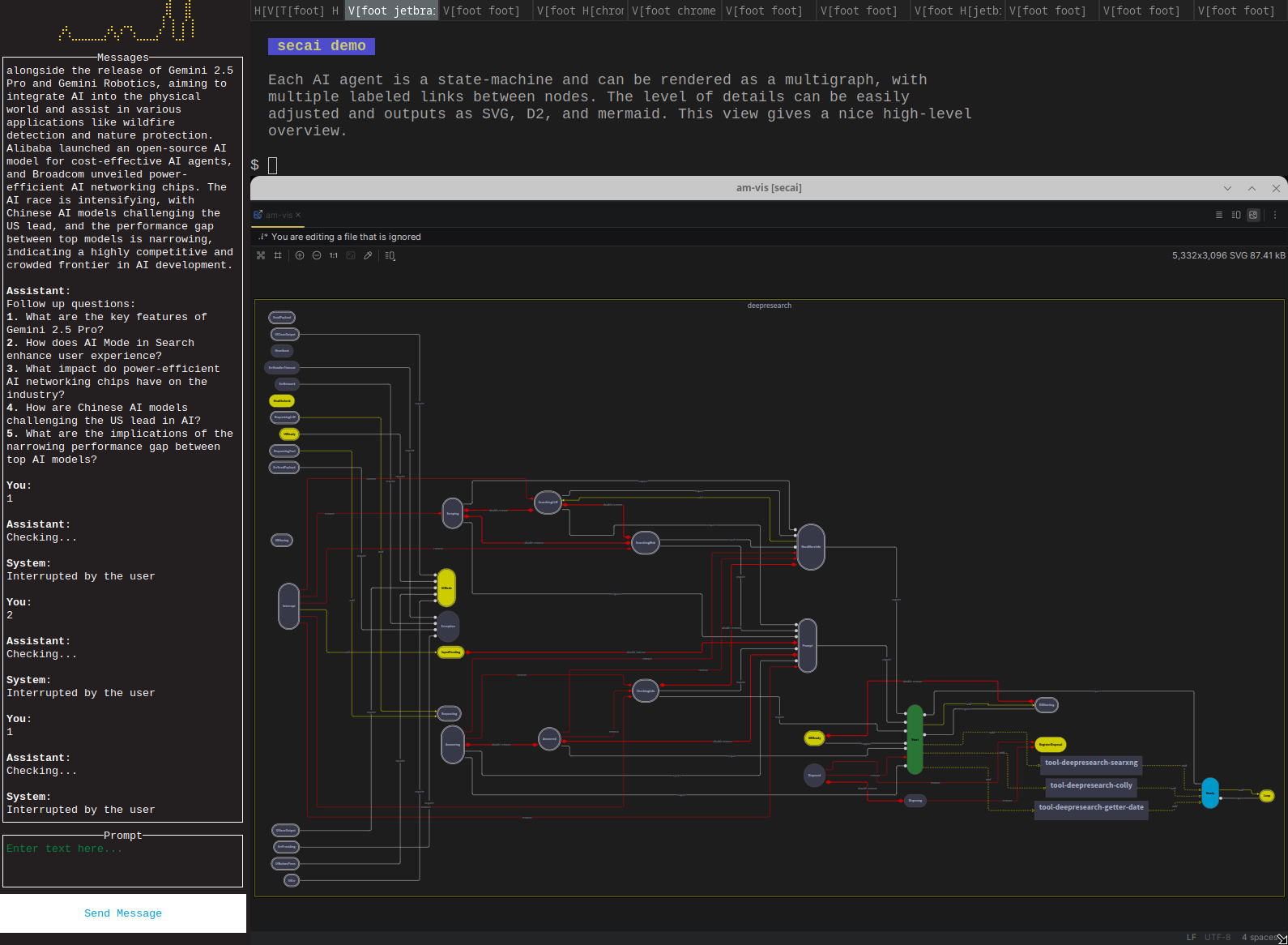Viewport: 1288px width, 945px height.
Task: Switch to editor and preview split view
Action: [1236, 215]
